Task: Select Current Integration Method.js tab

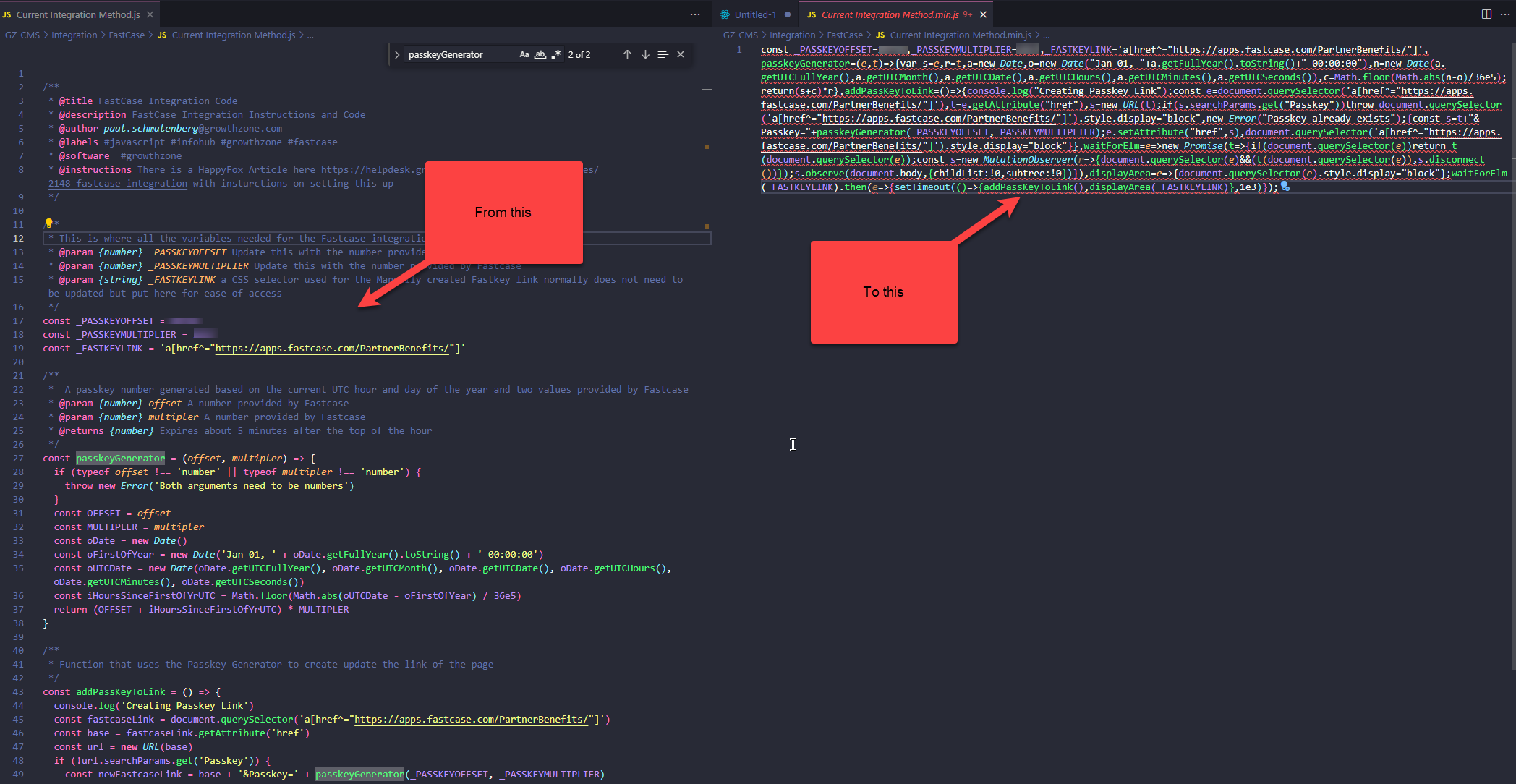Action: point(78,14)
